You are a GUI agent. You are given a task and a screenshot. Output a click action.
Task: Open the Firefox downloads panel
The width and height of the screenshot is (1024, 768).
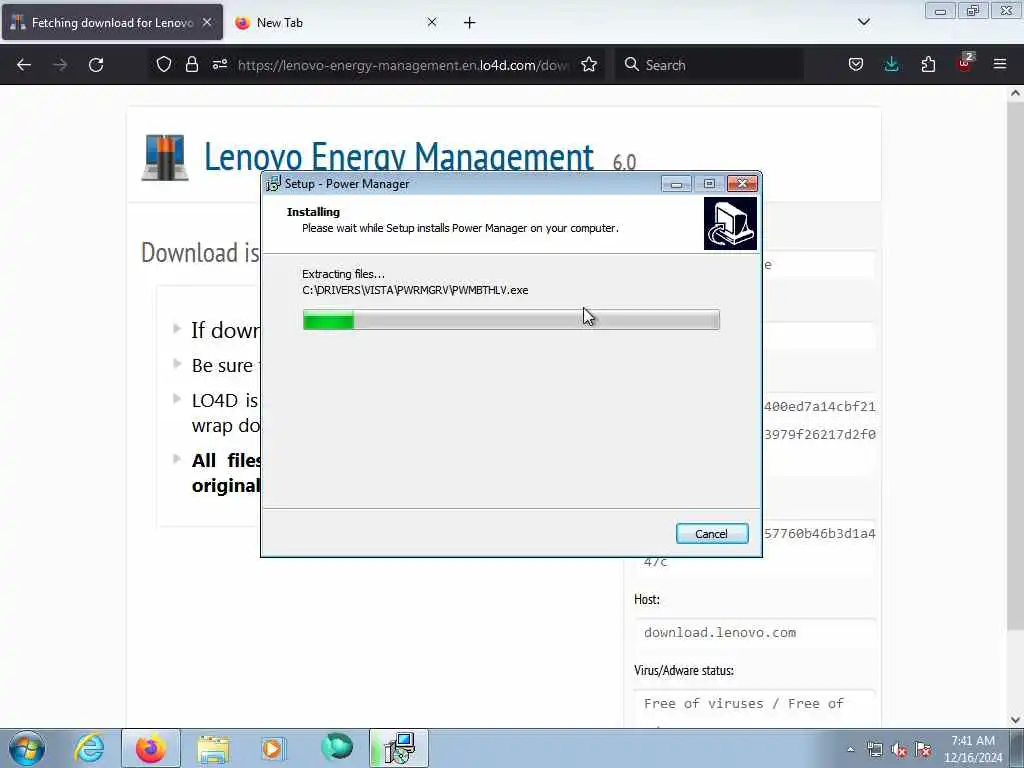click(891, 65)
